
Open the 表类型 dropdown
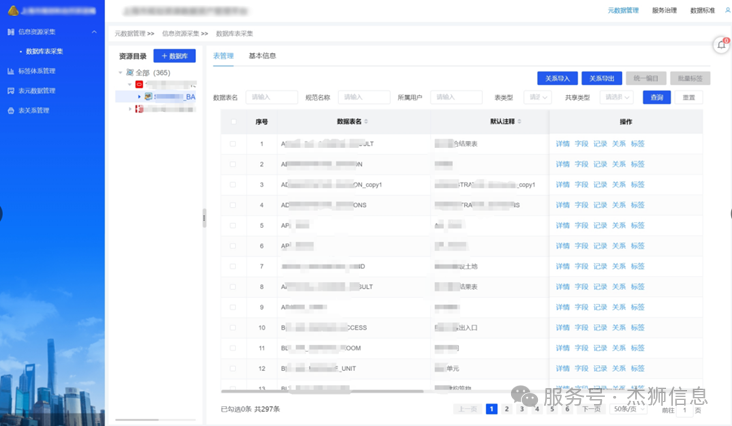[537, 98]
